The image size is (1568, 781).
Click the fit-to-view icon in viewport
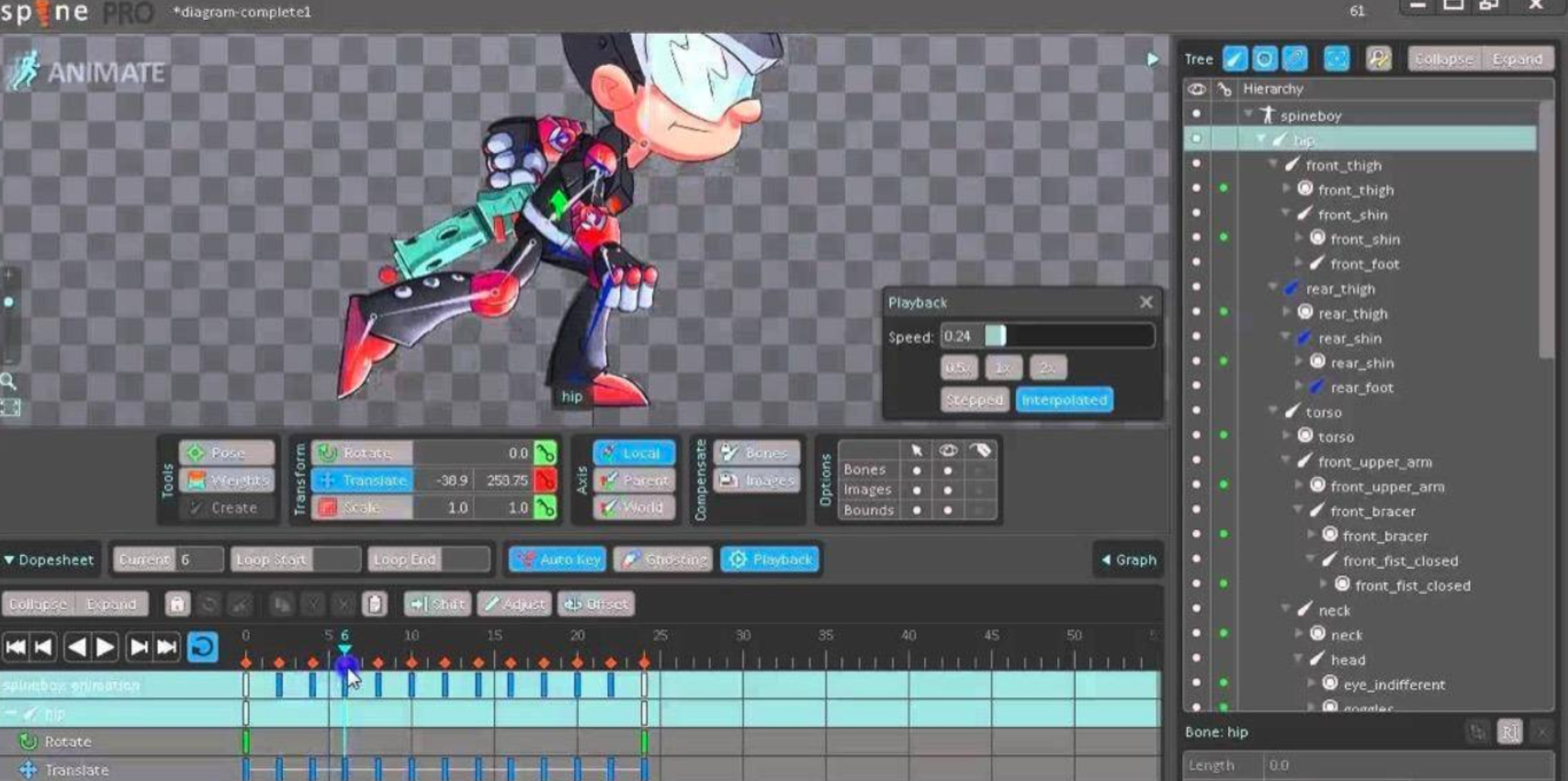10,407
